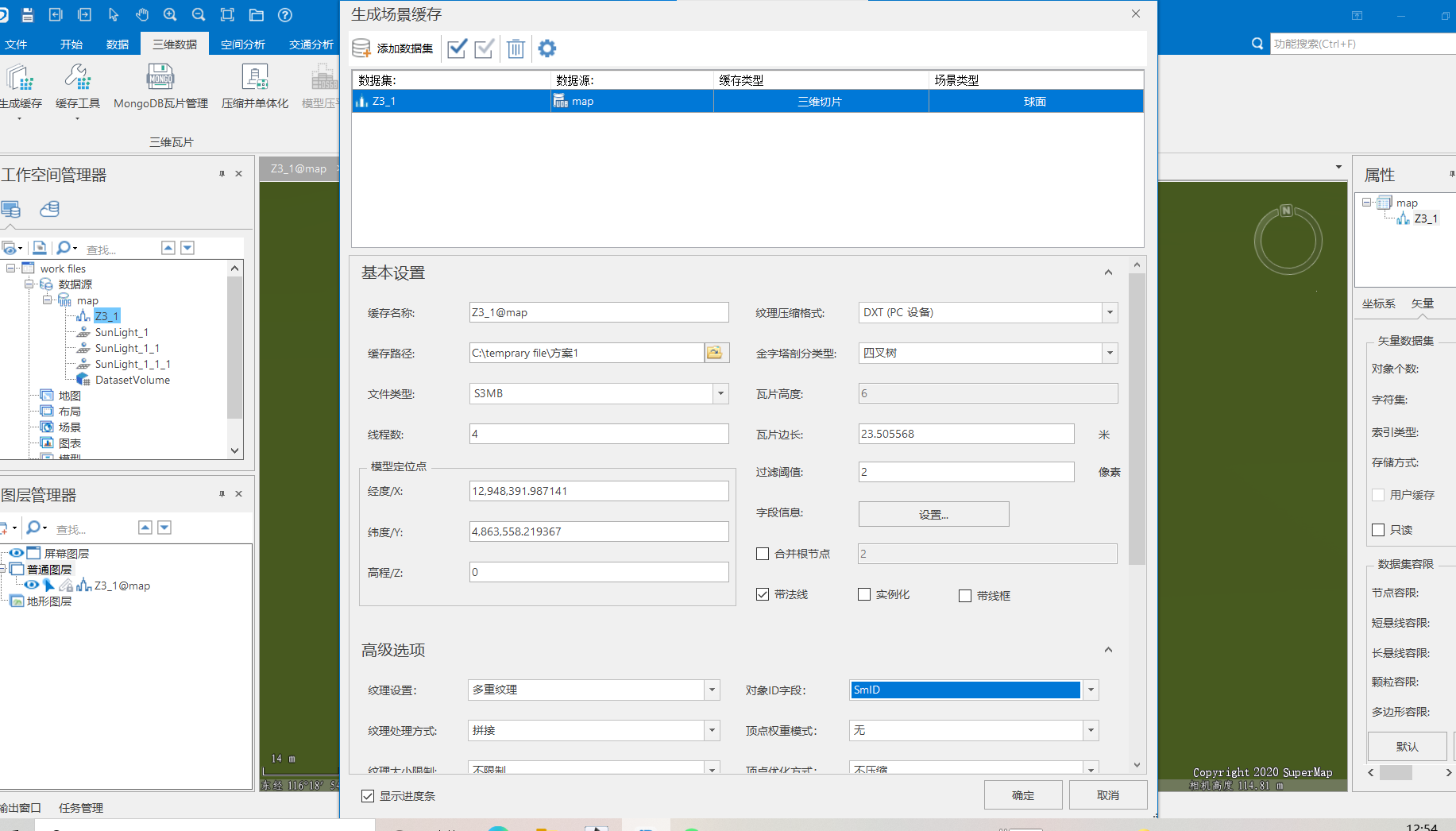
Task: Enable the 合并根节点 checkbox
Action: coord(763,554)
